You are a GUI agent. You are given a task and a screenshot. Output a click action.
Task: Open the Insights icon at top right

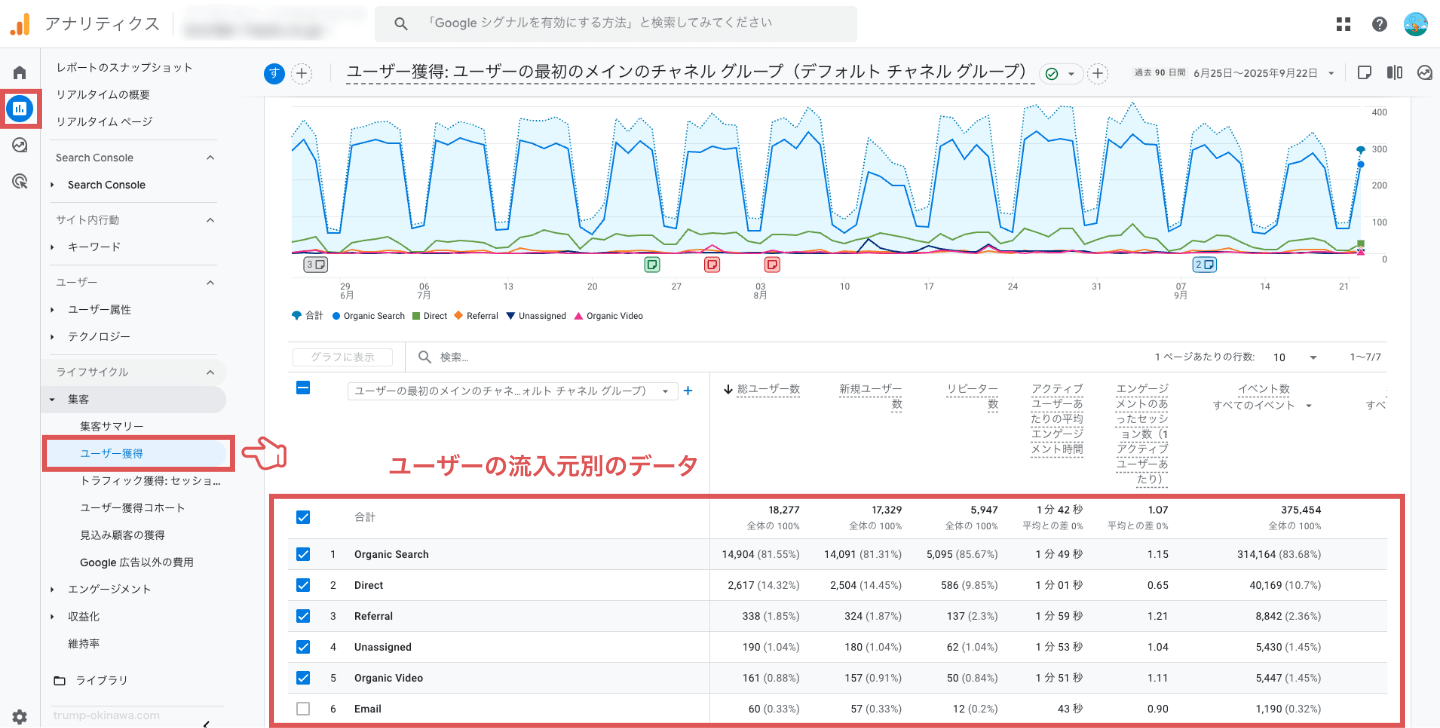coord(1425,72)
